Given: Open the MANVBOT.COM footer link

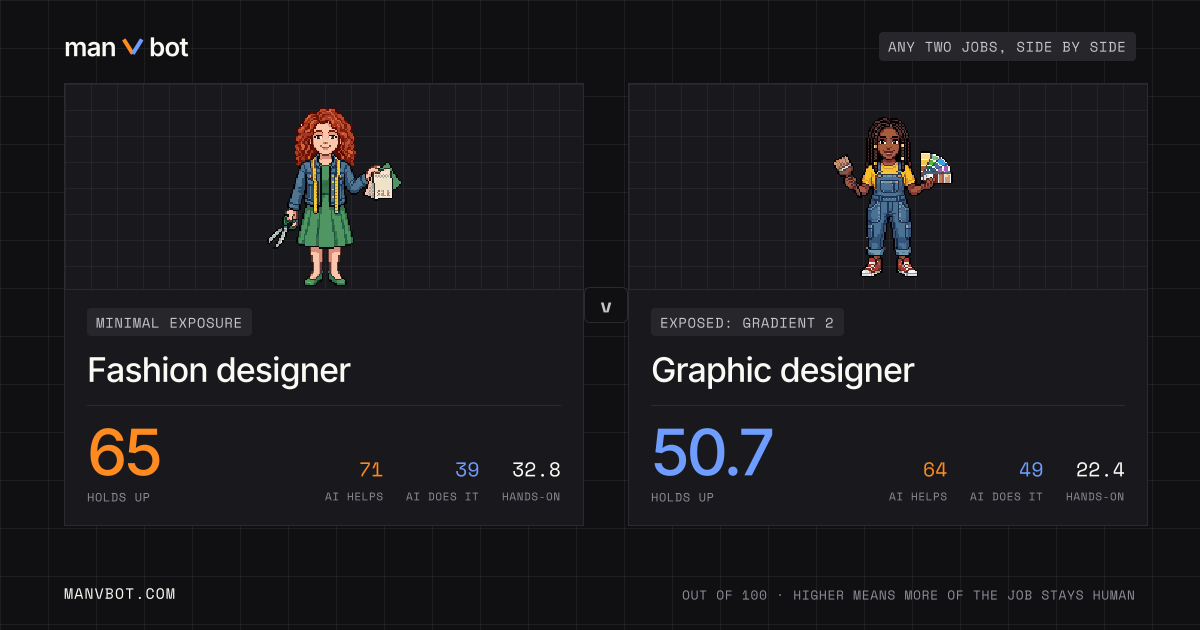Looking at the screenshot, I should (120, 594).
